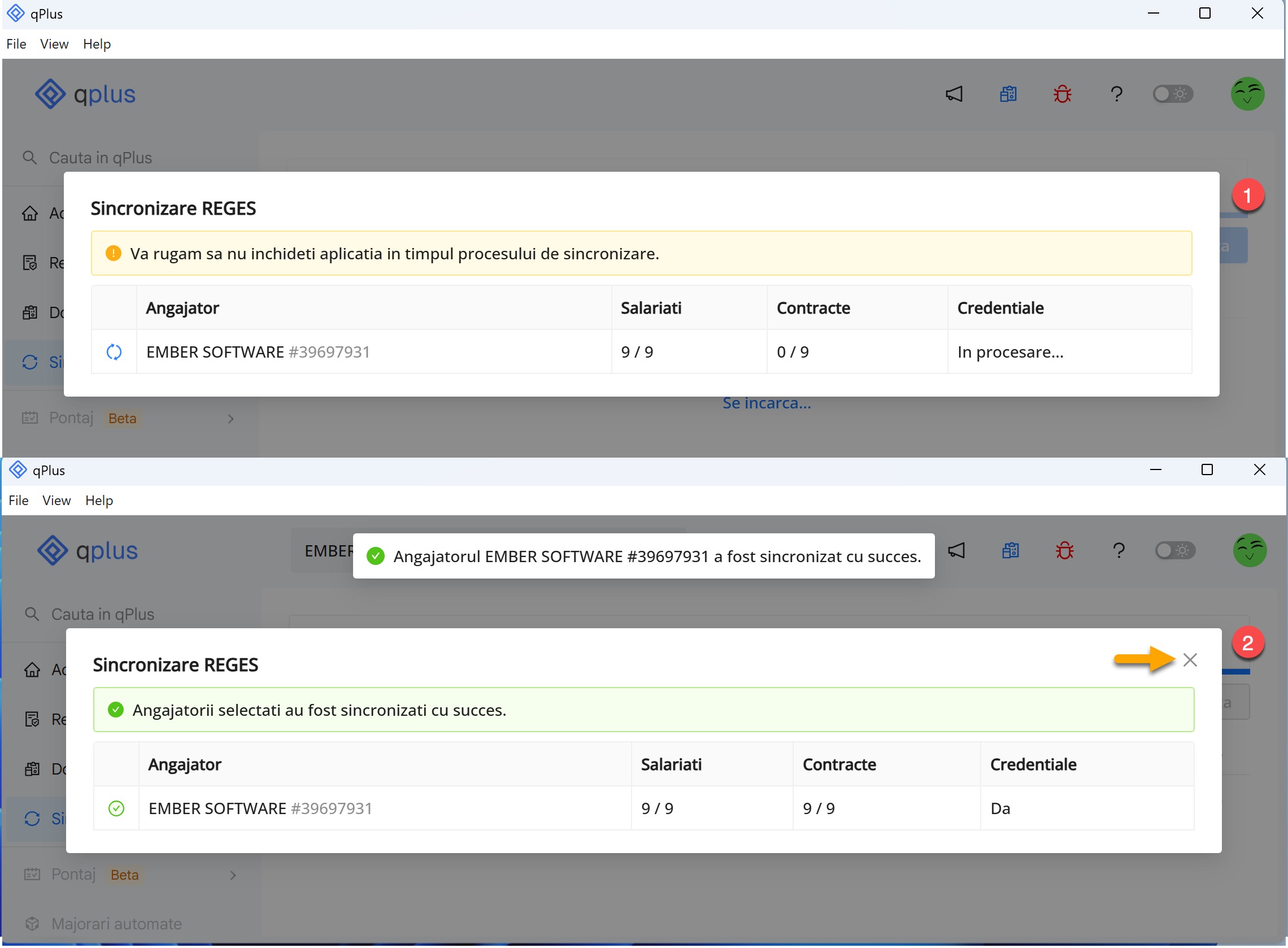
Task: Open Help menu in bottom window
Action: pos(99,501)
